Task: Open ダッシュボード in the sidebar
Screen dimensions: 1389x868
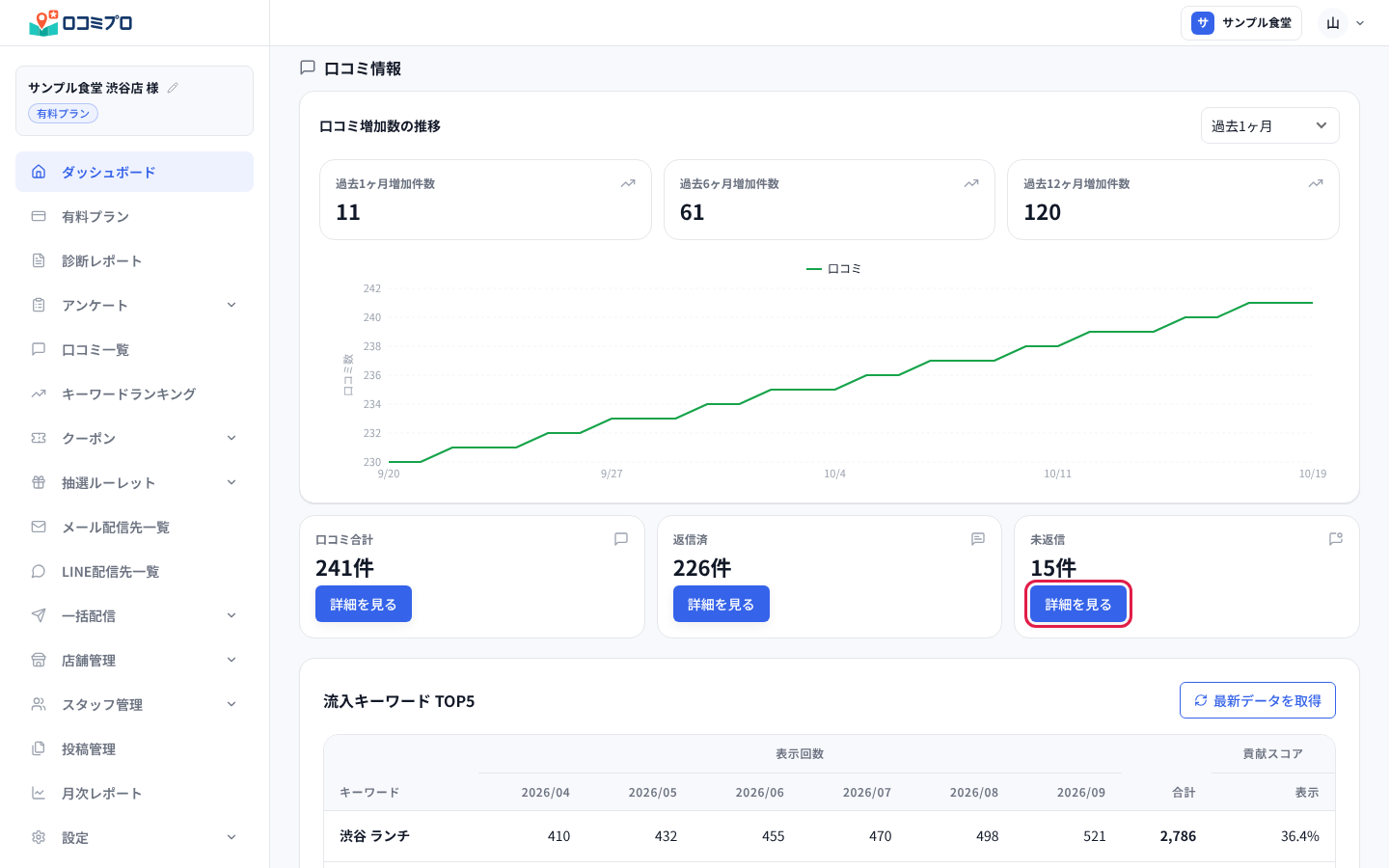Action: point(134,172)
